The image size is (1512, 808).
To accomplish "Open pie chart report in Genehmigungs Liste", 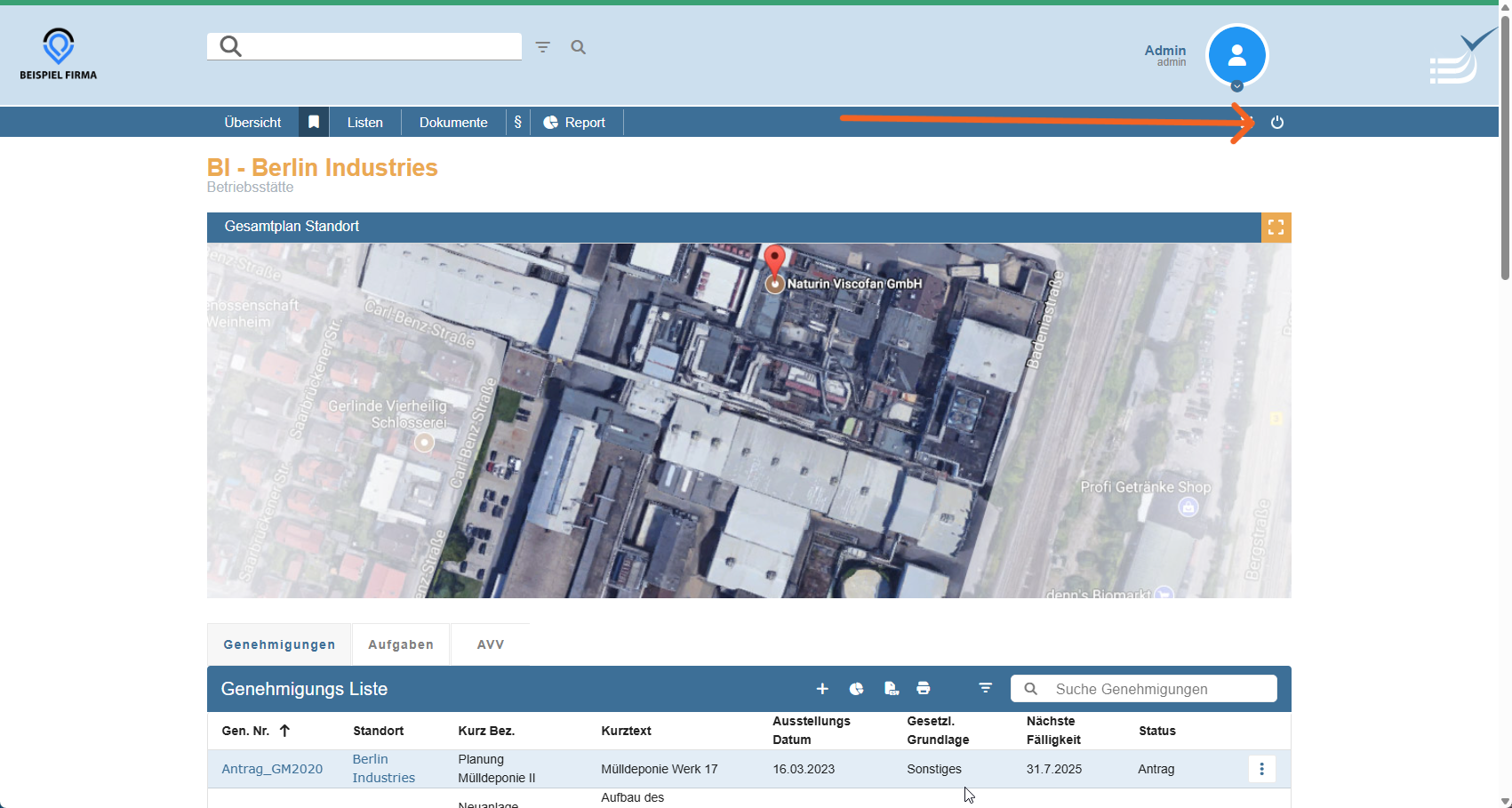I will 856,689.
